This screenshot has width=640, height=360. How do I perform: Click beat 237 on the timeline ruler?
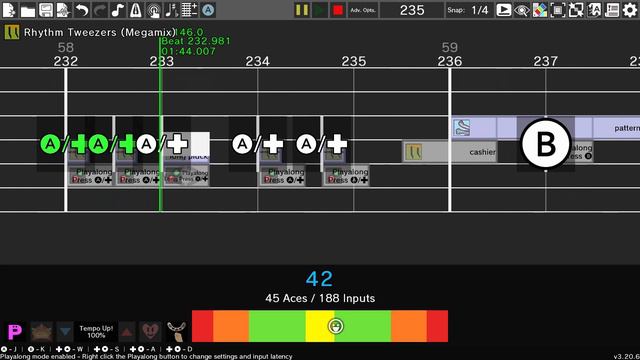(545, 61)
